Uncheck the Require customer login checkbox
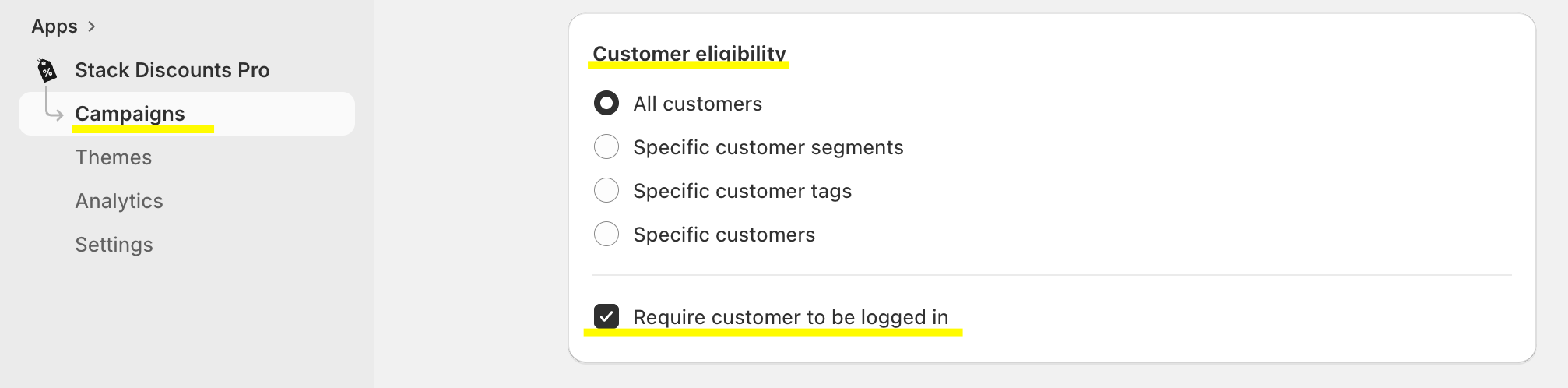This screenshot has height=388, width=1568. tap(606, 316)
